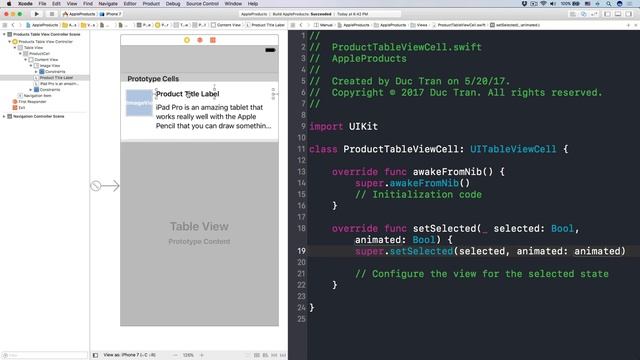
Task: Open the Manual assistant mode menu
Action: click(323, 25)
